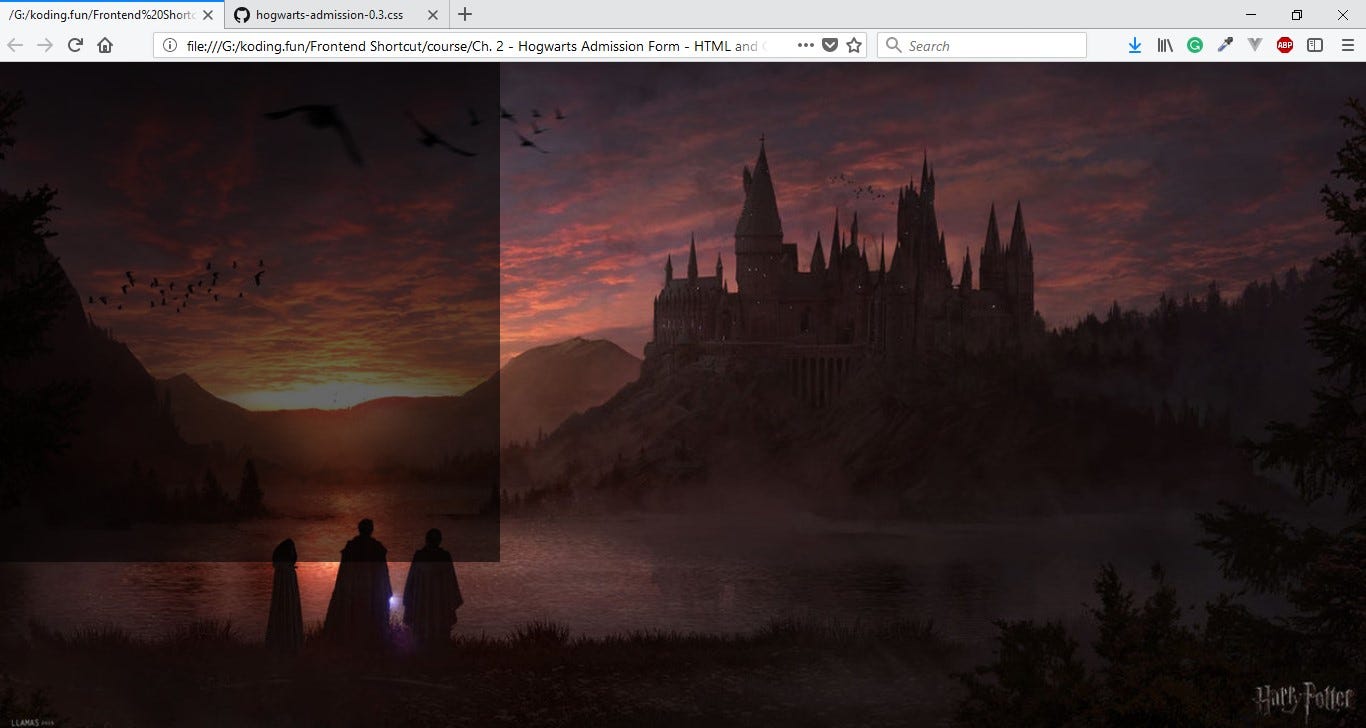Reload the current page
This screenshot has width=1366, height=728.
75,45
